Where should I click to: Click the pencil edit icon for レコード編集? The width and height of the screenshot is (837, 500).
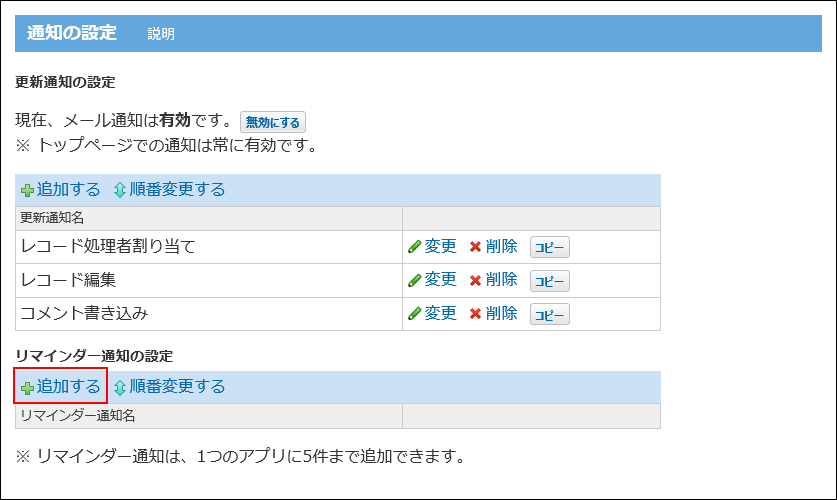tap(414, 281)
